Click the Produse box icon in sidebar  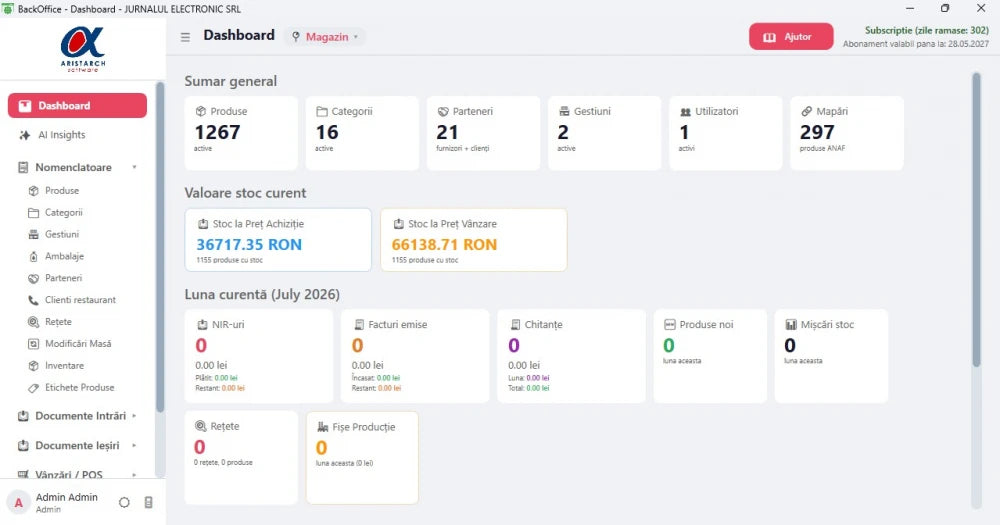click(33, 191)
